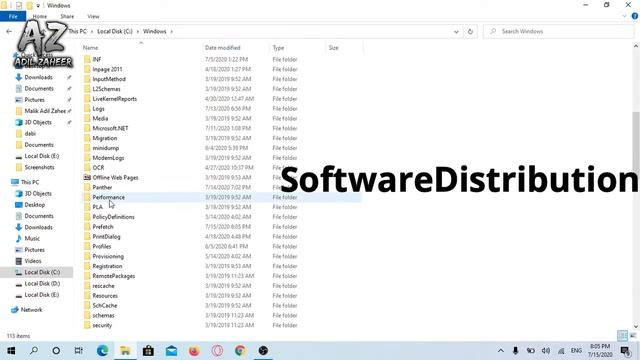
Task: Open Network in the navigation pane
Action: click(x=31, y=310)
